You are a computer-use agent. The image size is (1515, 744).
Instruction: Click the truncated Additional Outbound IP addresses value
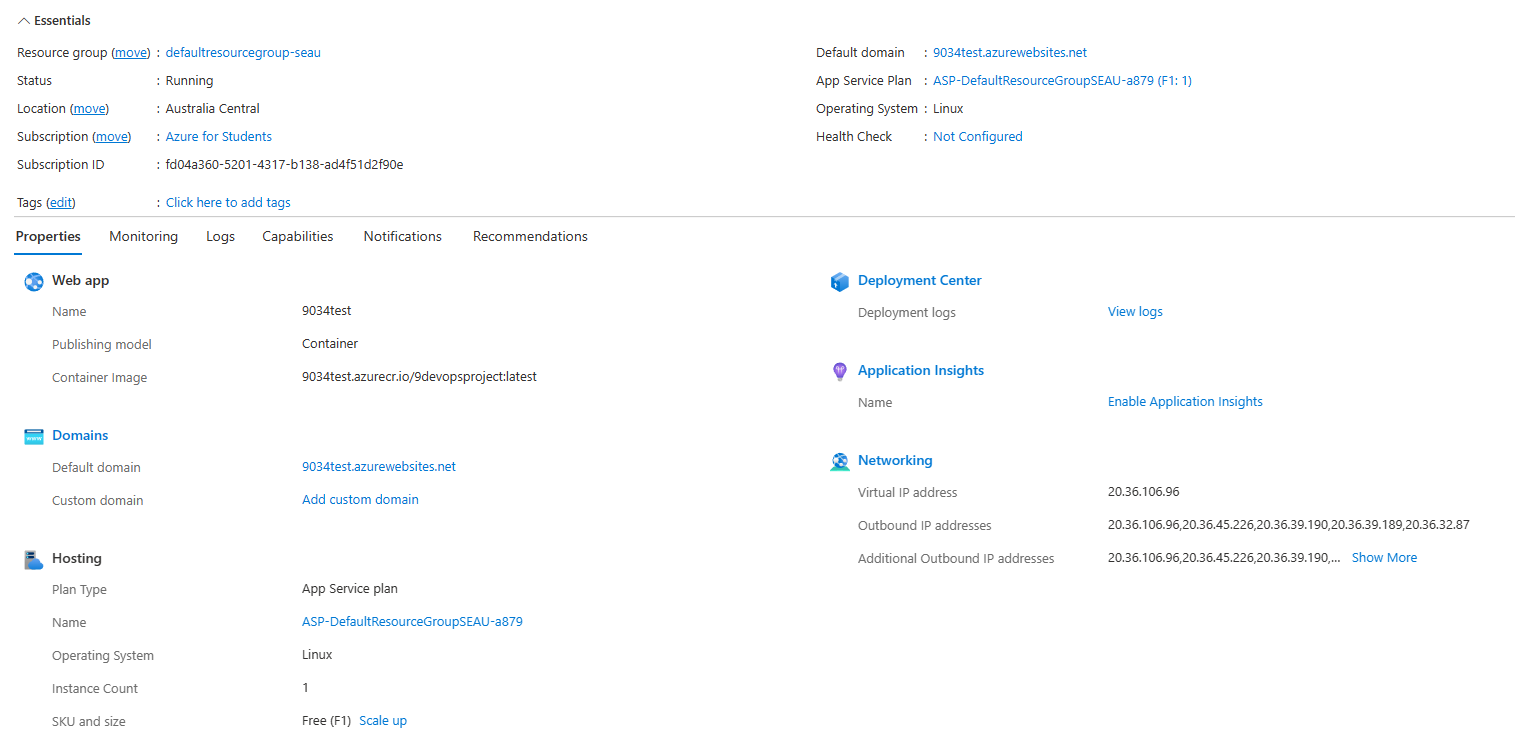(x=1224, y=558)
